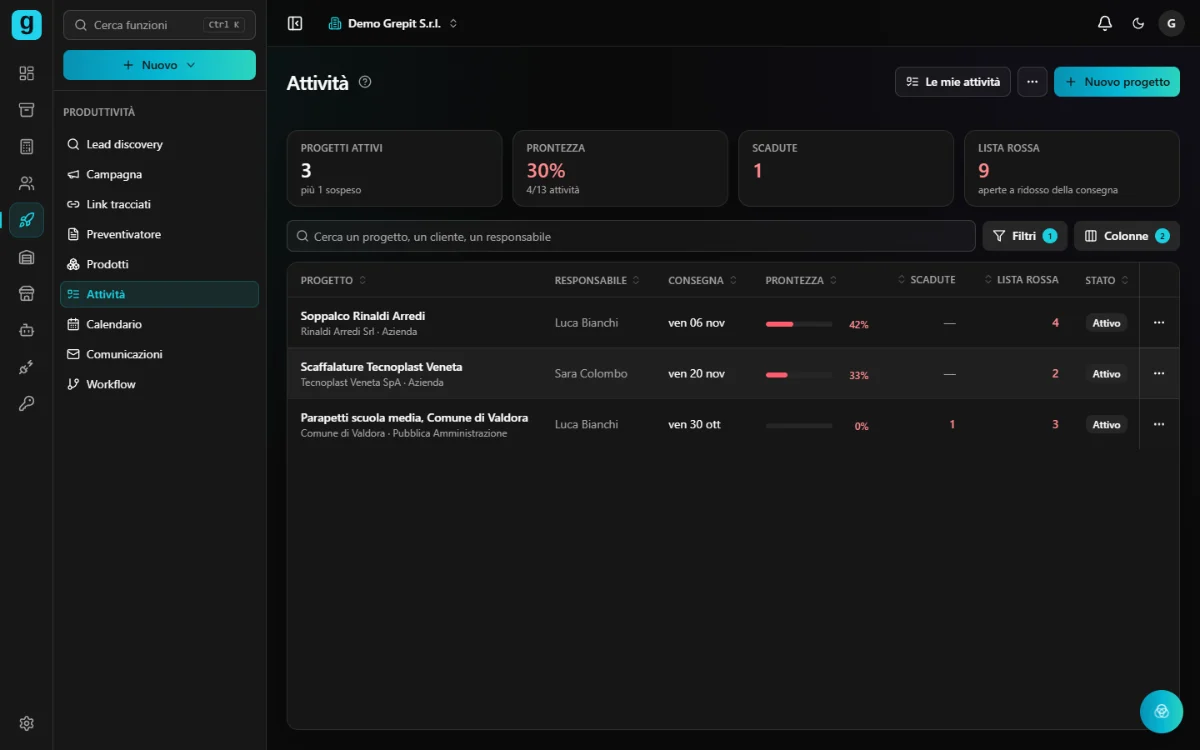The image size is (1200, 750).
Task: Open the warehouse icon in rail
Action: [x=26, y=257]
